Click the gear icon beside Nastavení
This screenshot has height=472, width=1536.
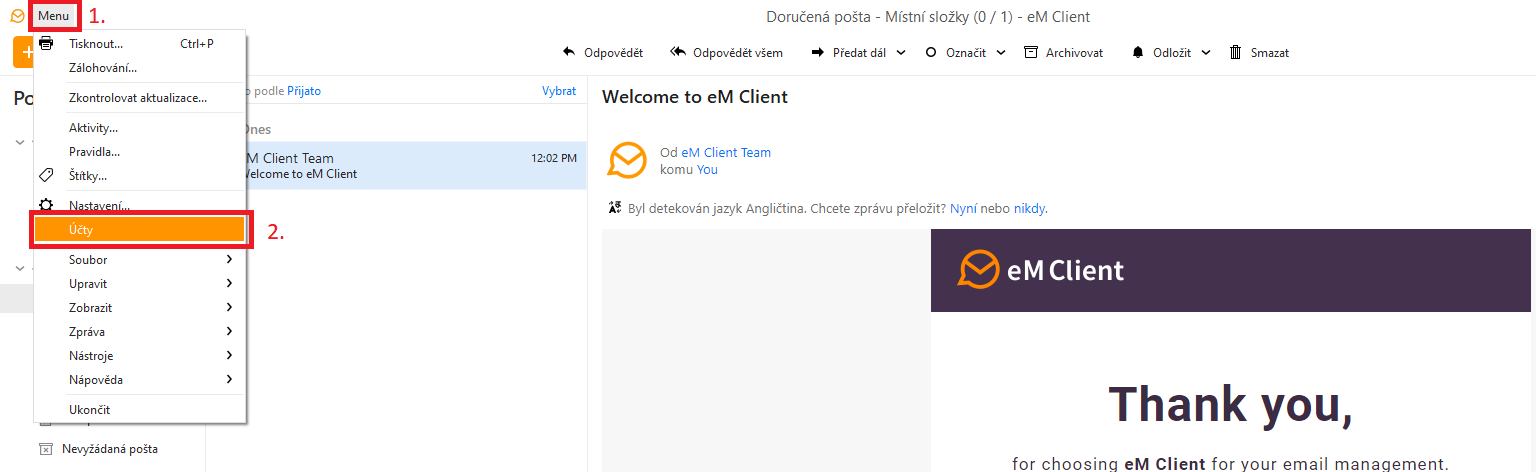point(46,205)
